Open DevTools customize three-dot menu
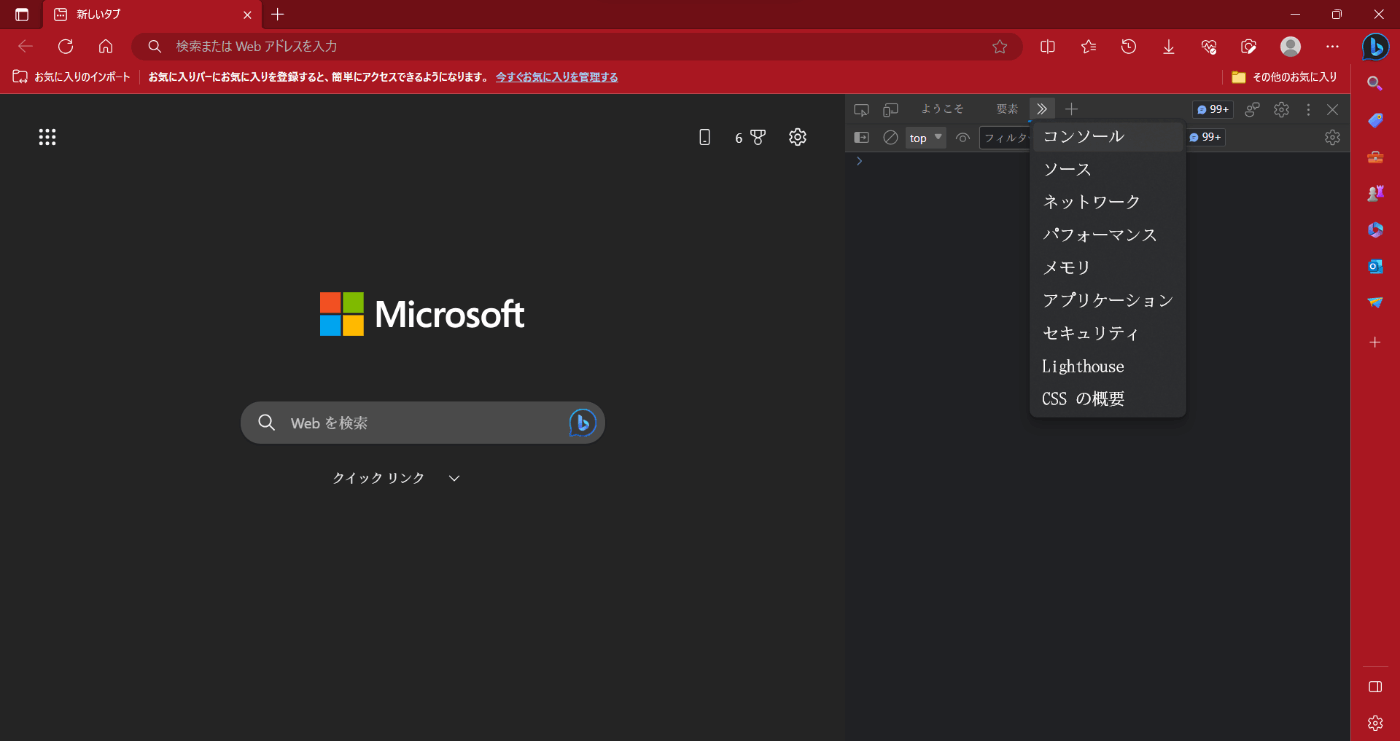 pyautogui.click(x=1308, y=109)
